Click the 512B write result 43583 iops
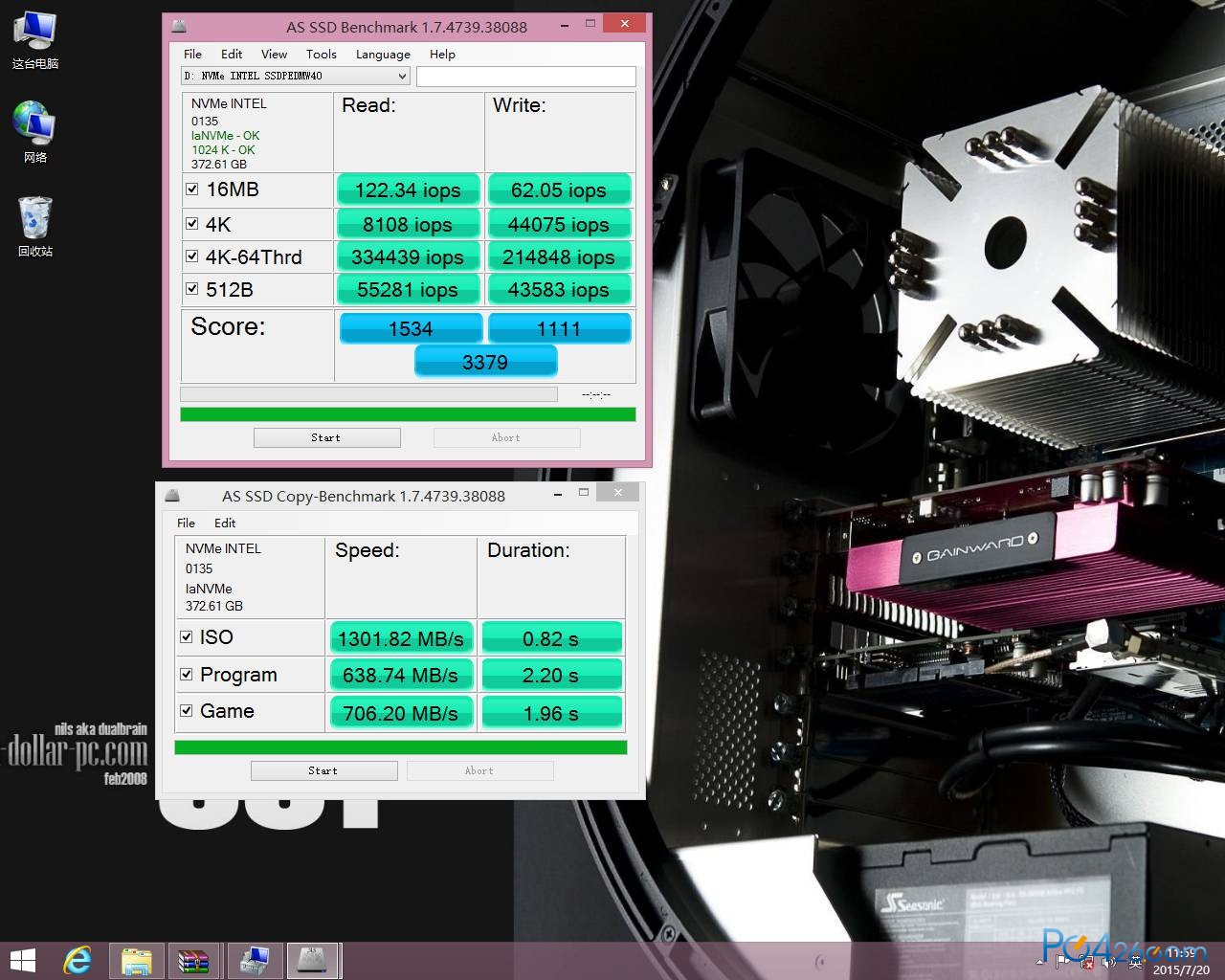 pyautogui.click(x=559, y=289)
